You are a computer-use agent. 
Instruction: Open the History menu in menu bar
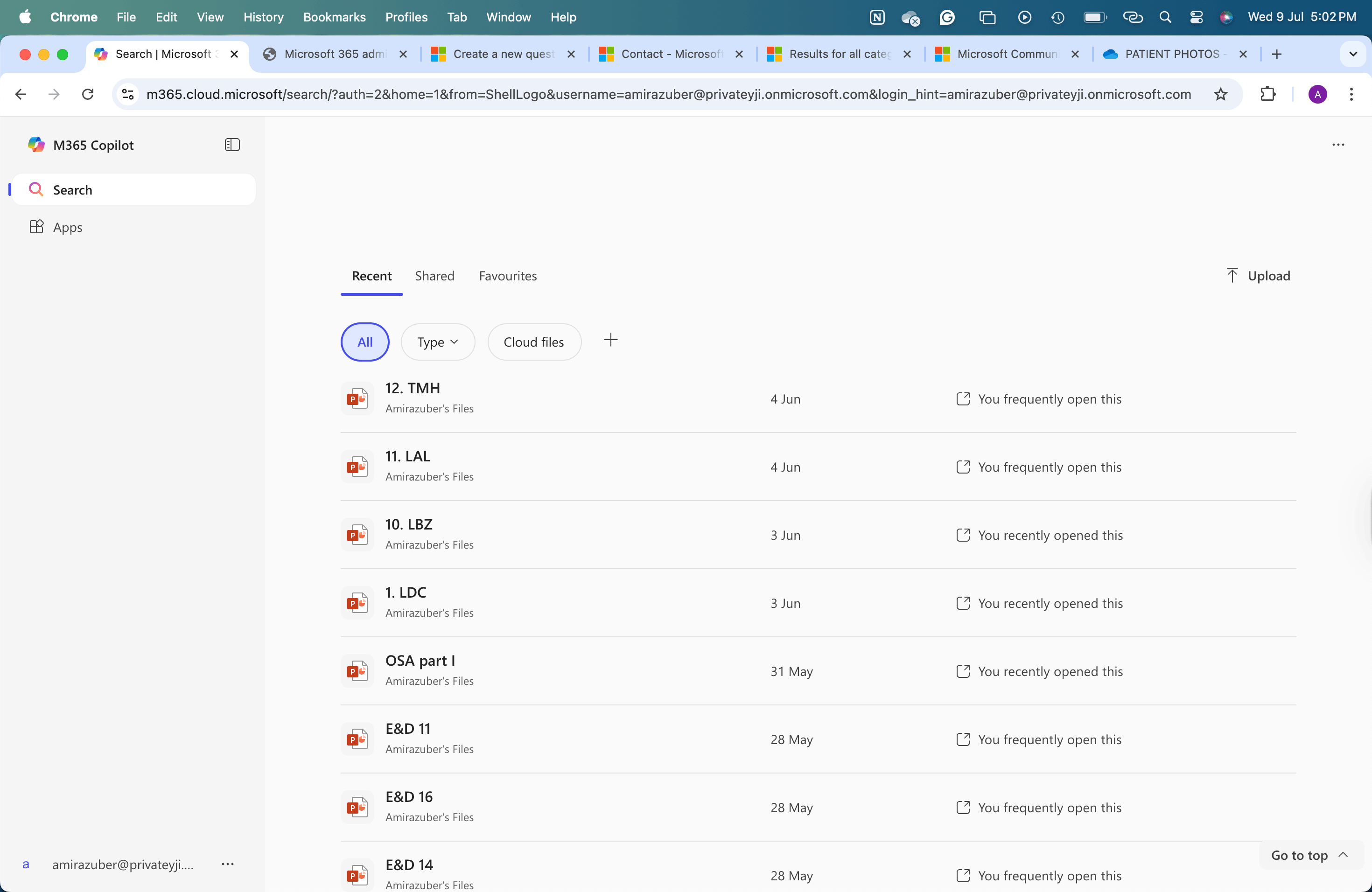pos(264,17)
